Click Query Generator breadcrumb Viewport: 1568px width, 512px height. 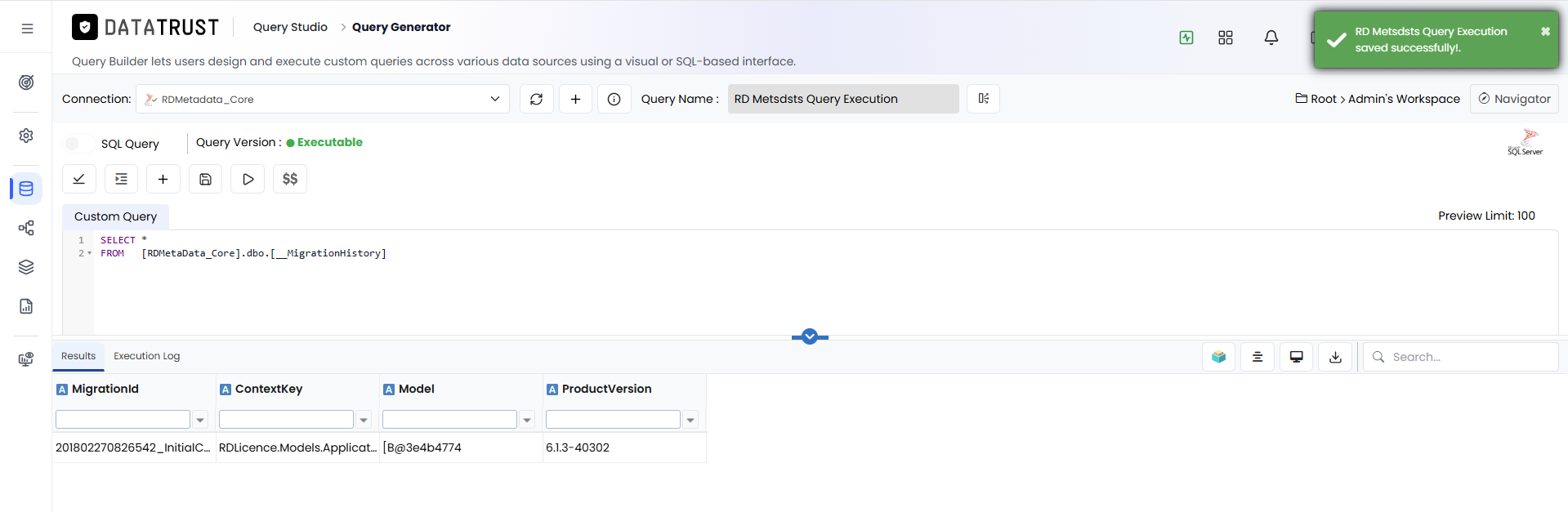401,27
